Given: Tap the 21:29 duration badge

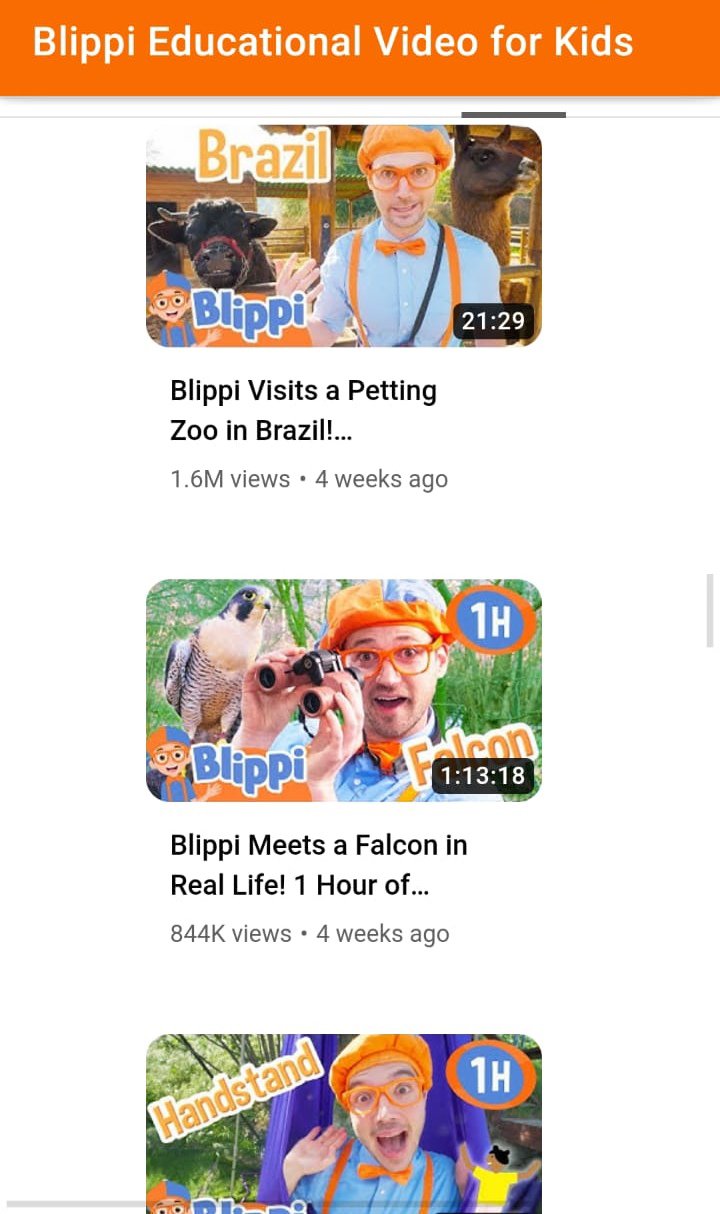Looking at the screenshot, I should click(x=493, y=321).
